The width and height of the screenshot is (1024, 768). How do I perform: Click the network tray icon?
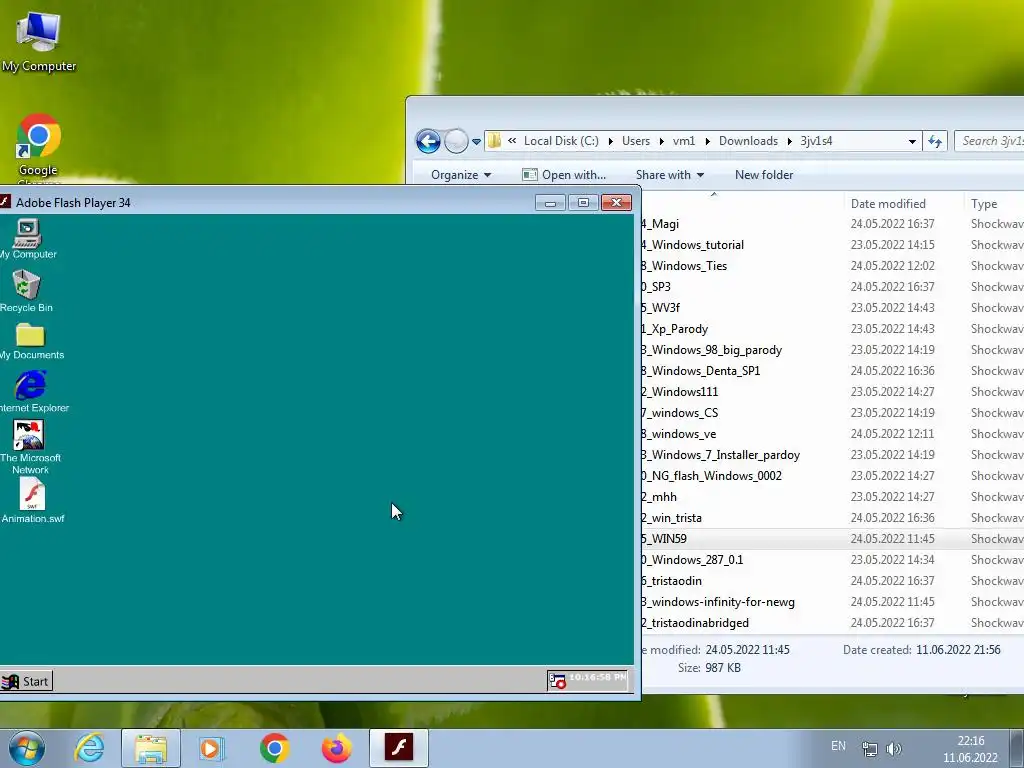869,749
